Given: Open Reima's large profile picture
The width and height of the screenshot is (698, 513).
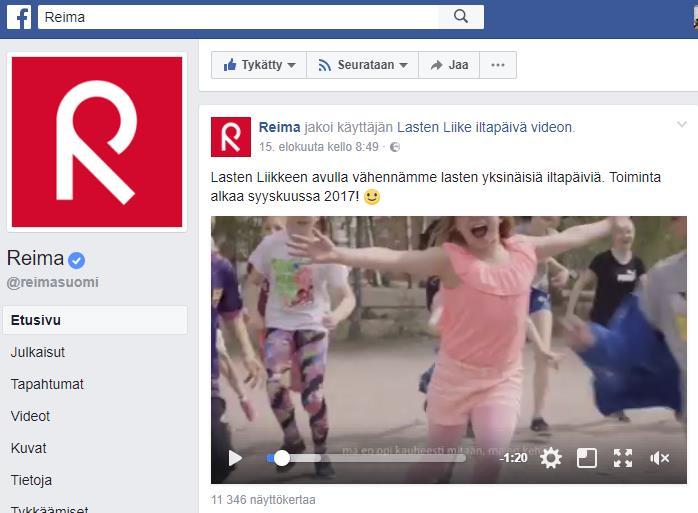Looking at the screenshot, I should tap(97, 142).
